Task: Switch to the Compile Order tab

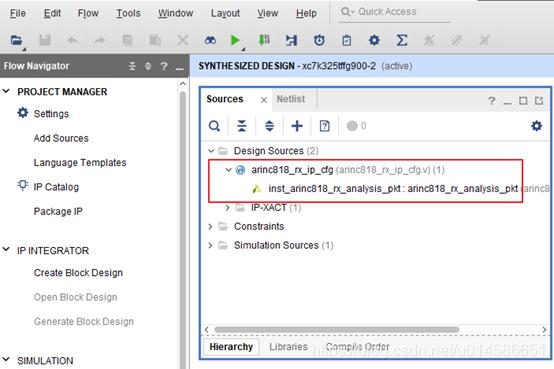Action: (x=357, y=347)
